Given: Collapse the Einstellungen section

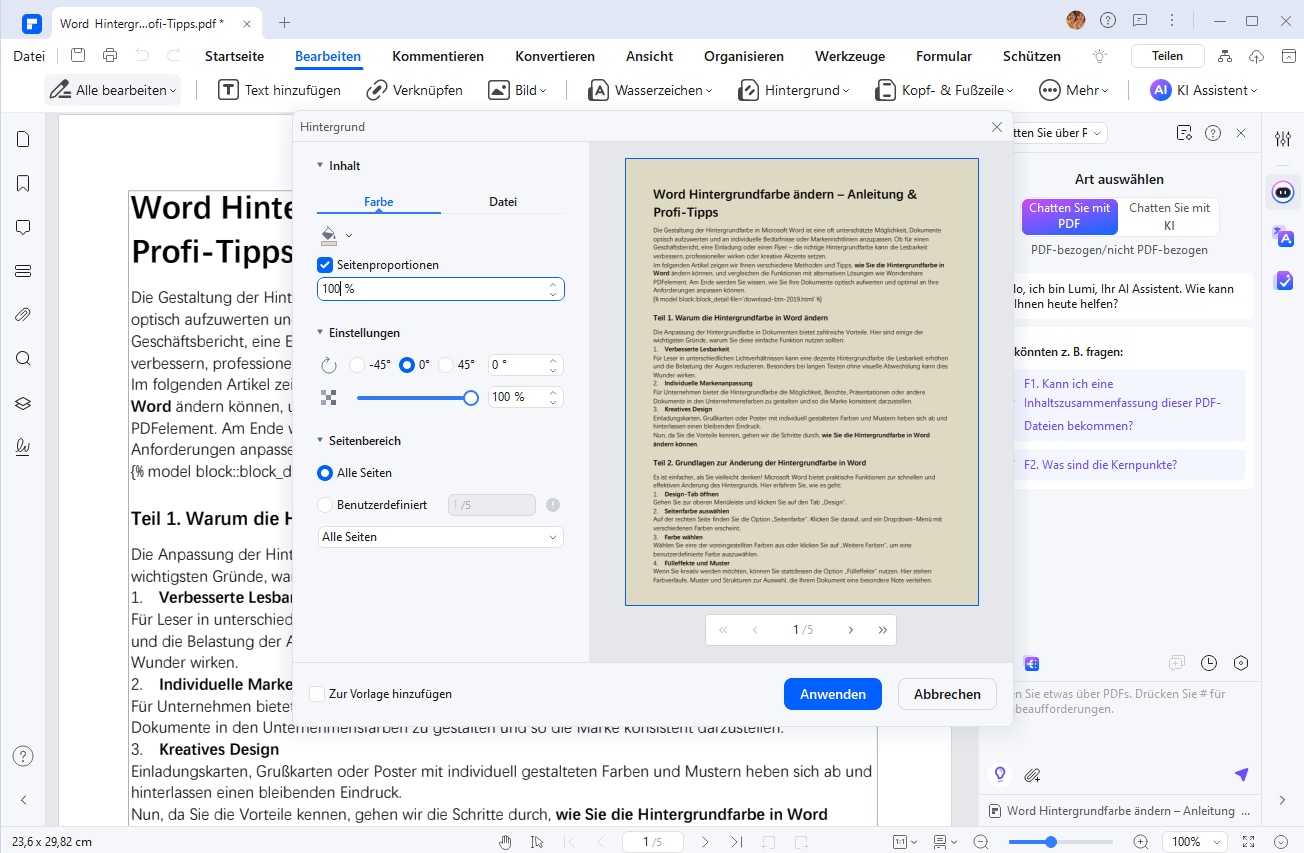Looking at the screenshot, I should [x=320, y=333].
